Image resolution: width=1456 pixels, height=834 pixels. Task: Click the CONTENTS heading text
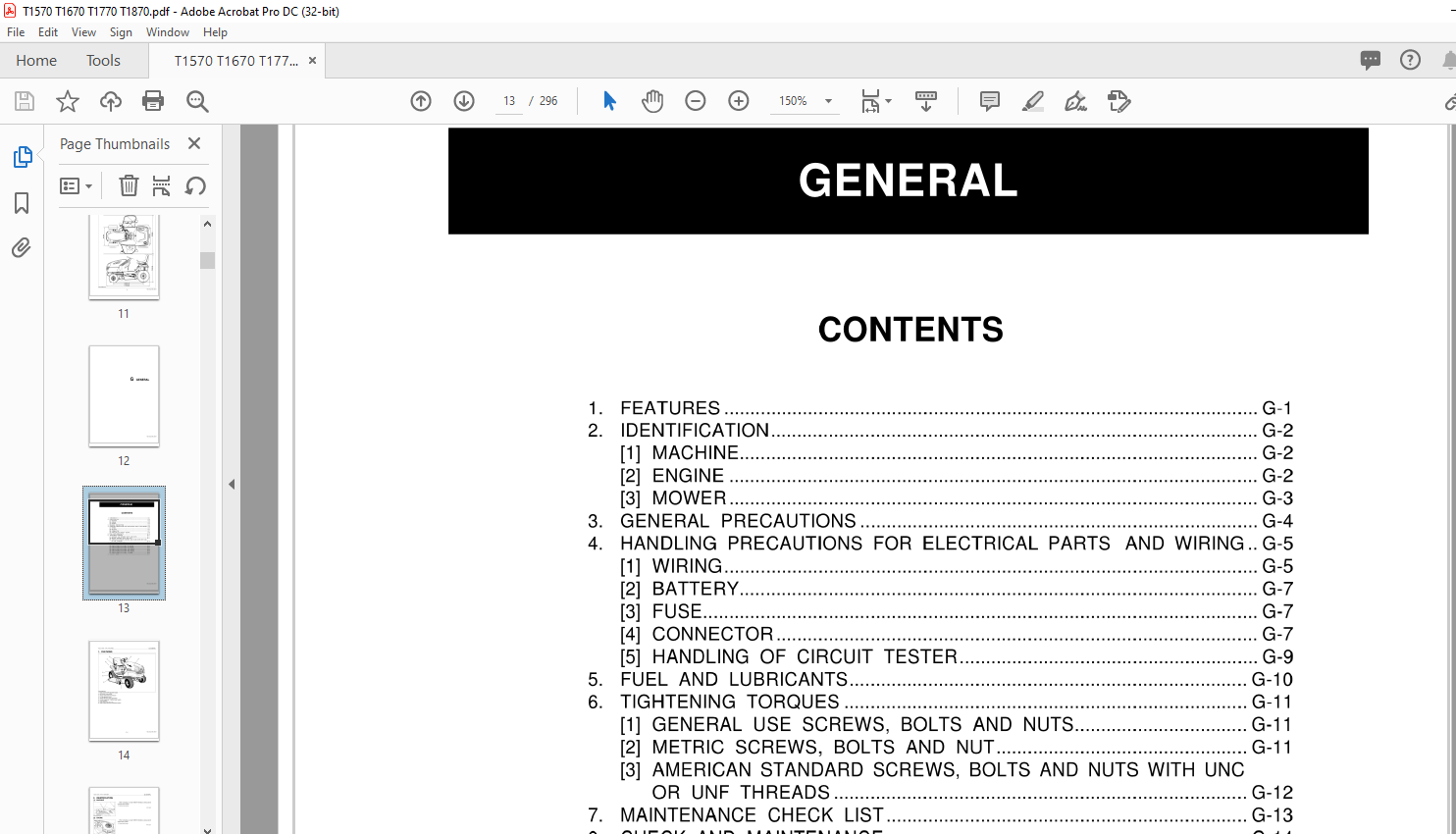pyautogui.click(x=910, y=330)
